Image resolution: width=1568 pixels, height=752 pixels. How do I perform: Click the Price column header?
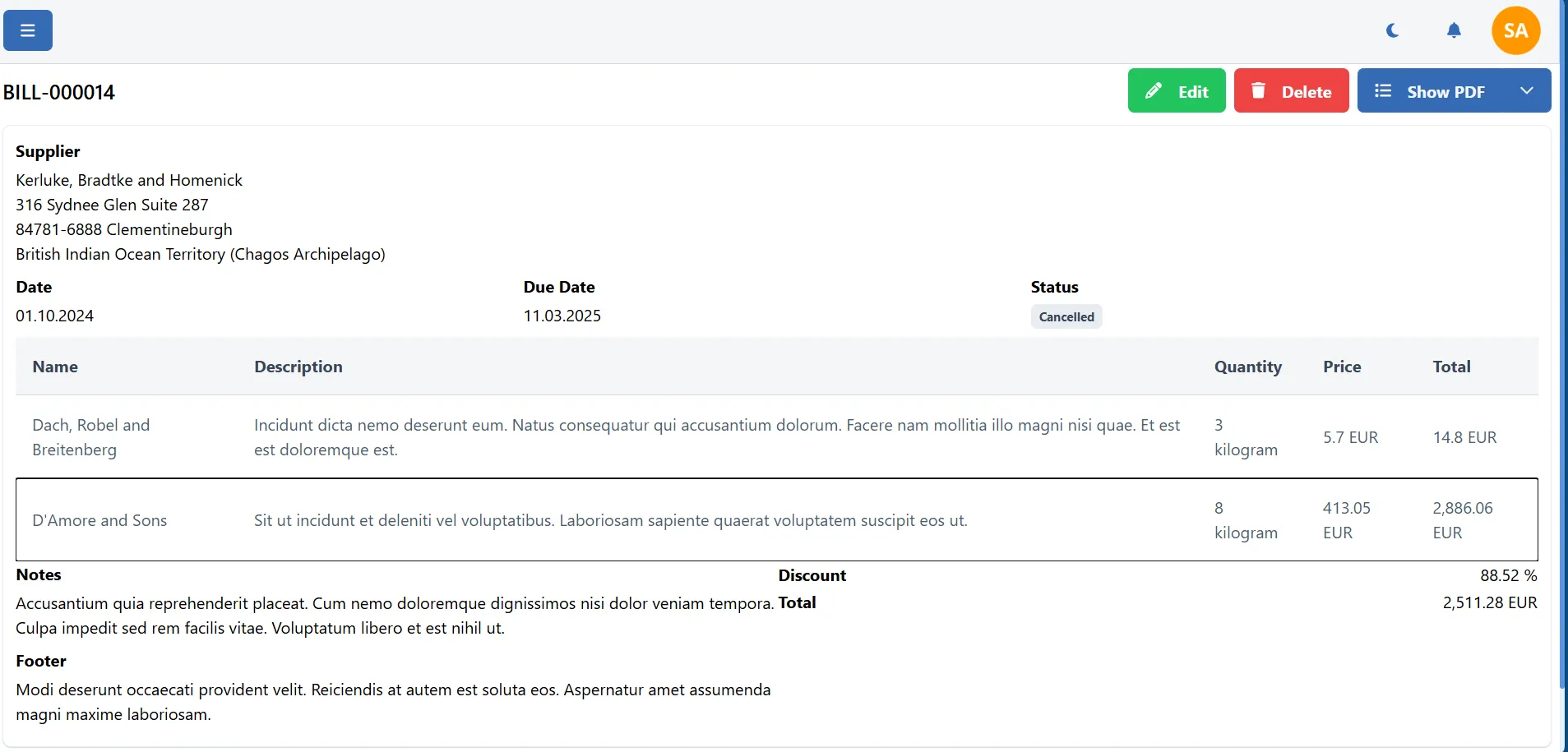point(1341,367)
